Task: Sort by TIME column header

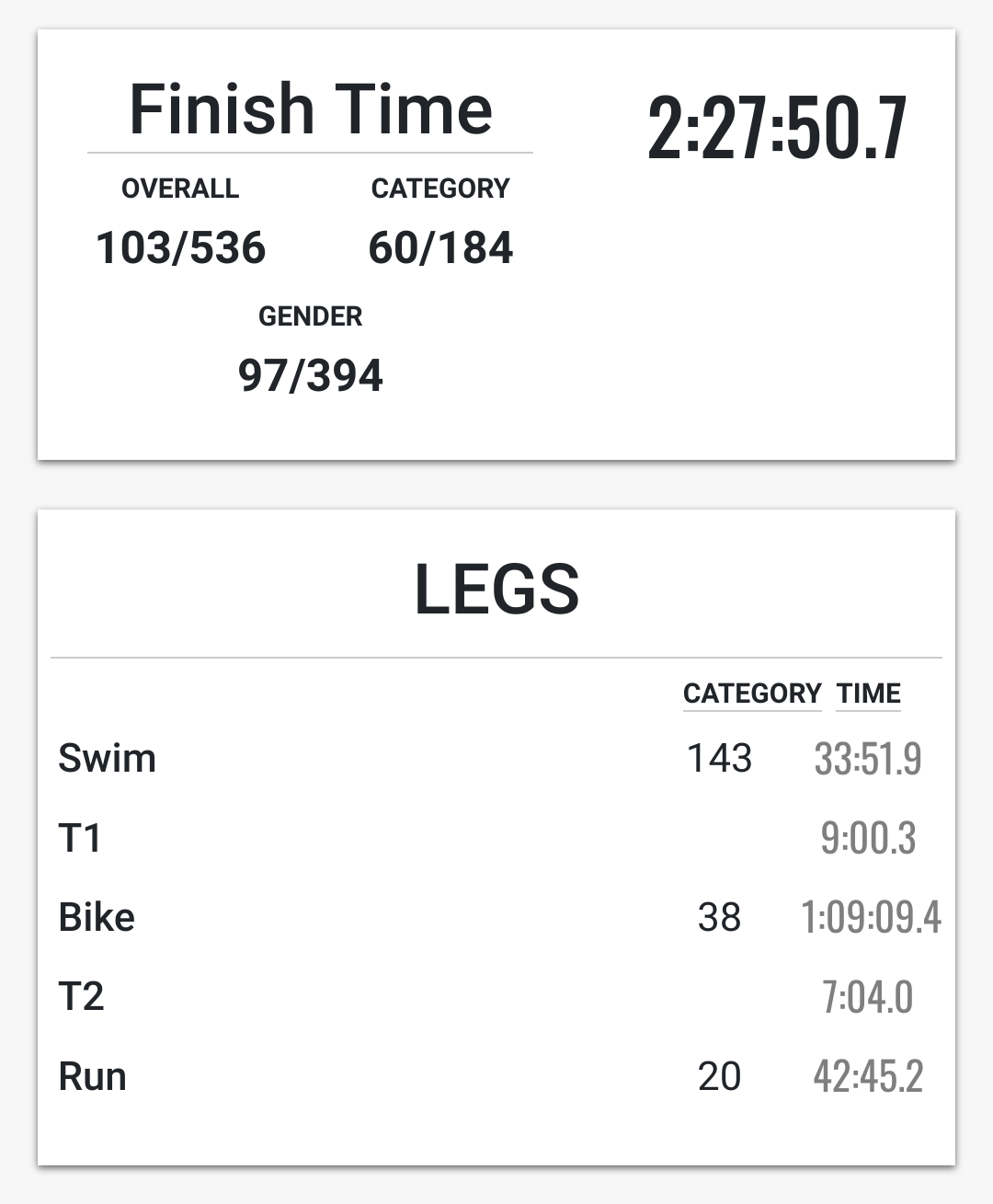Action: point(868,694)
